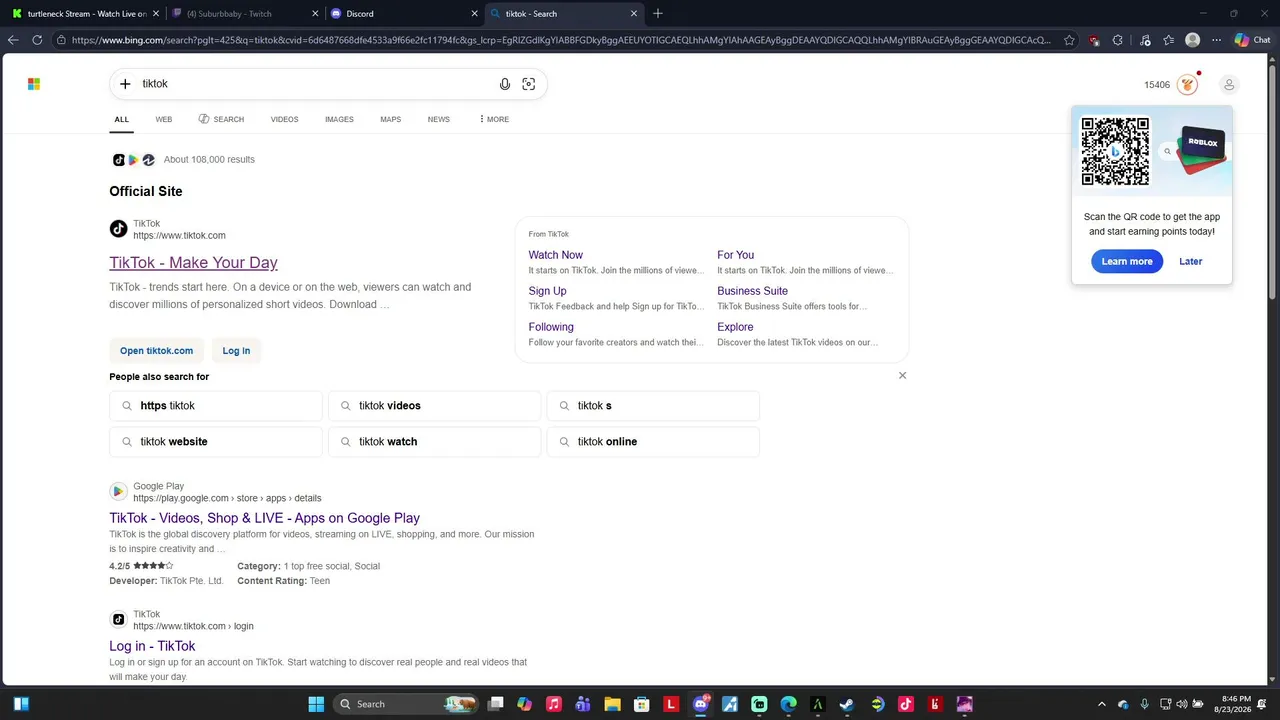Open Steam from the taskbar
The width and height of the screenshot is (1280, 720).
846,704
